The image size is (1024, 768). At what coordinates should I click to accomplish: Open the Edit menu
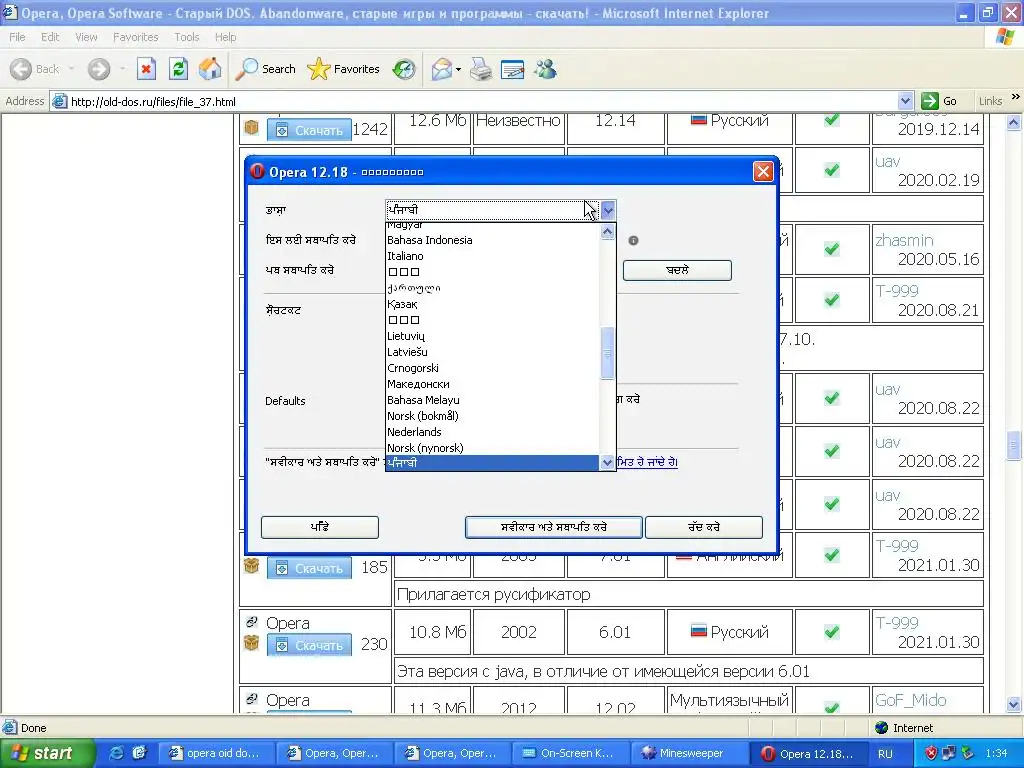[x=50, y=37]
